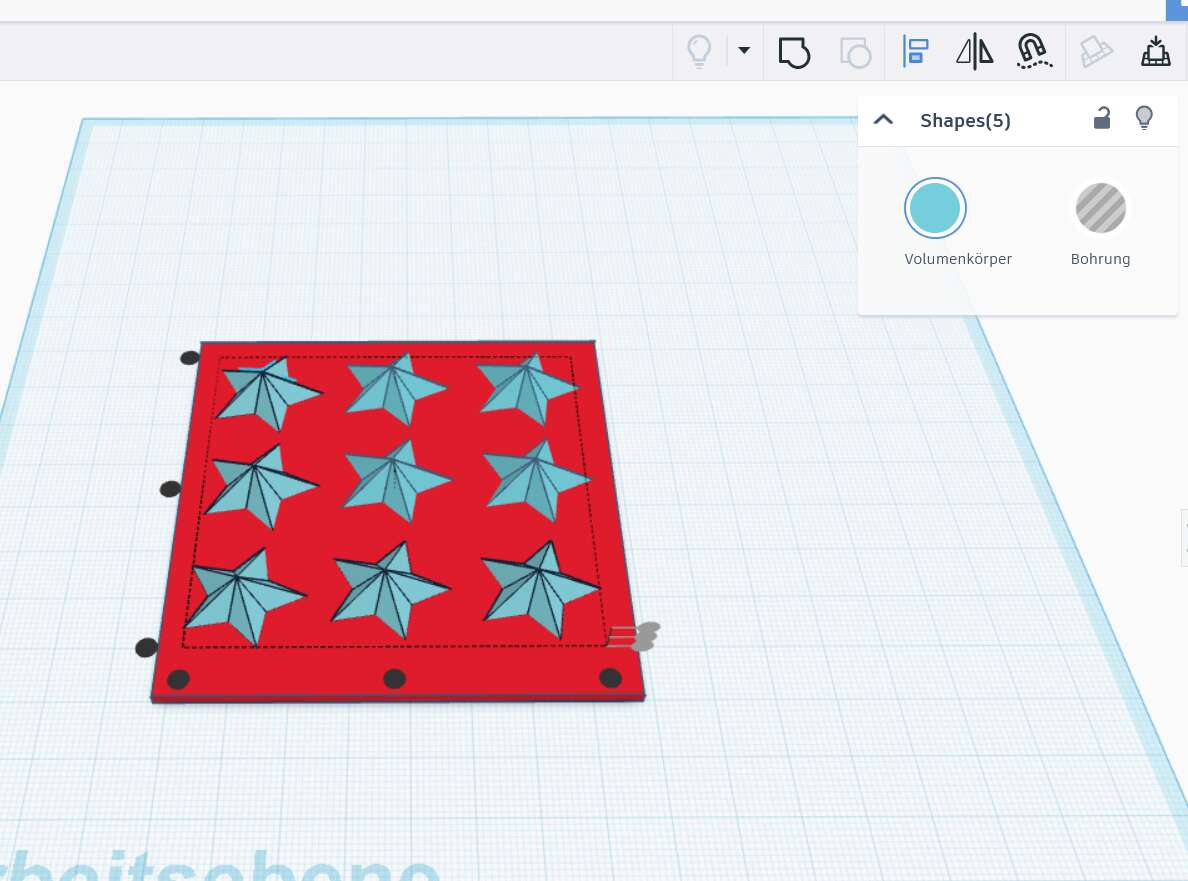
Task: Toggle the lightbulb in the Shapes panel header
Action: tap(1144, 118)
